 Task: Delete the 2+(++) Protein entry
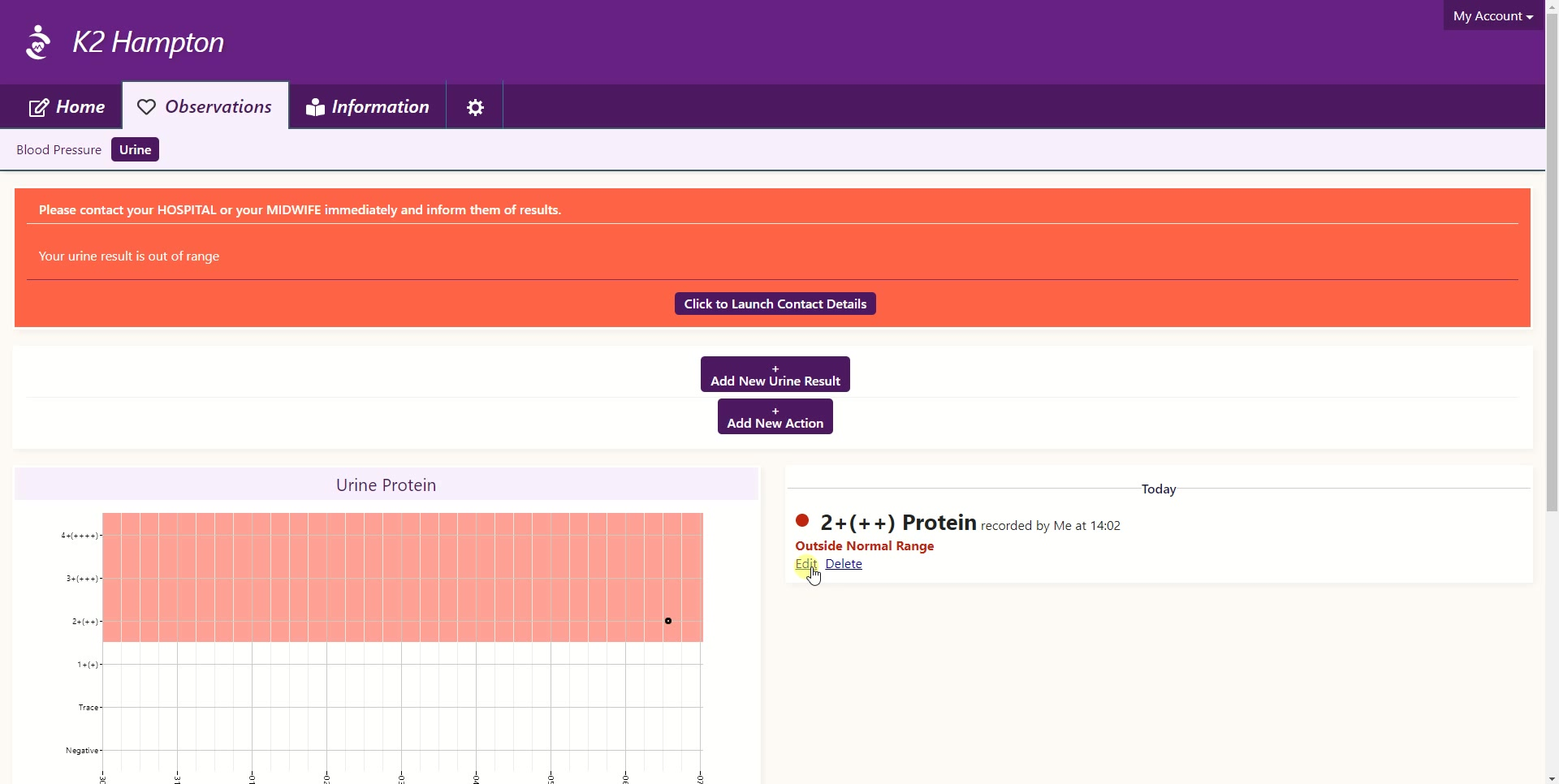(844, 564)
